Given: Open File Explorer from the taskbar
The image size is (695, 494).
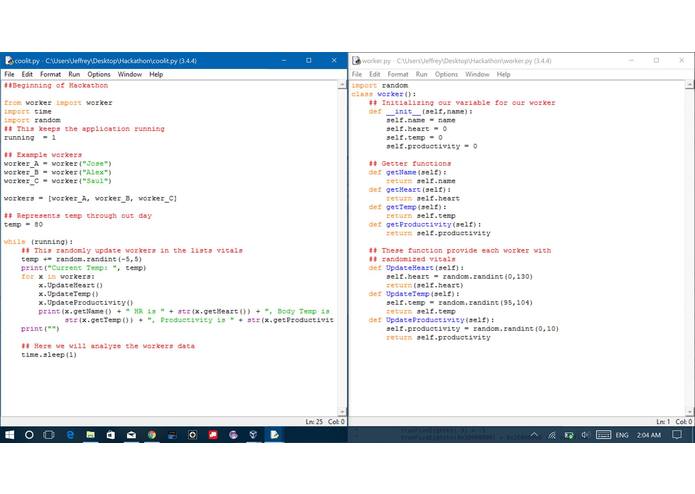Looking at the screenshot, I should click(x=90, y=435).
